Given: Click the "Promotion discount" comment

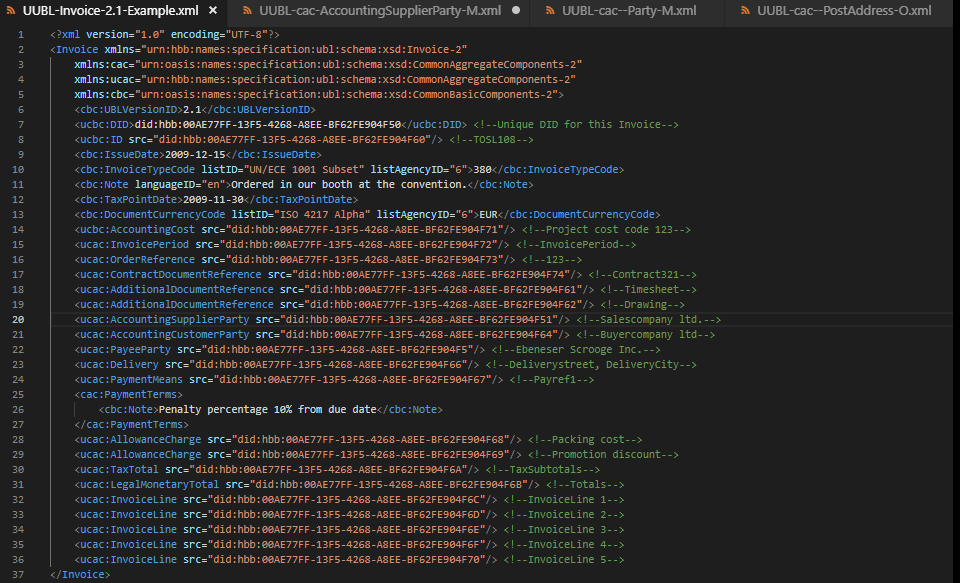Looking at the screenshot, I should click(603, 455).
